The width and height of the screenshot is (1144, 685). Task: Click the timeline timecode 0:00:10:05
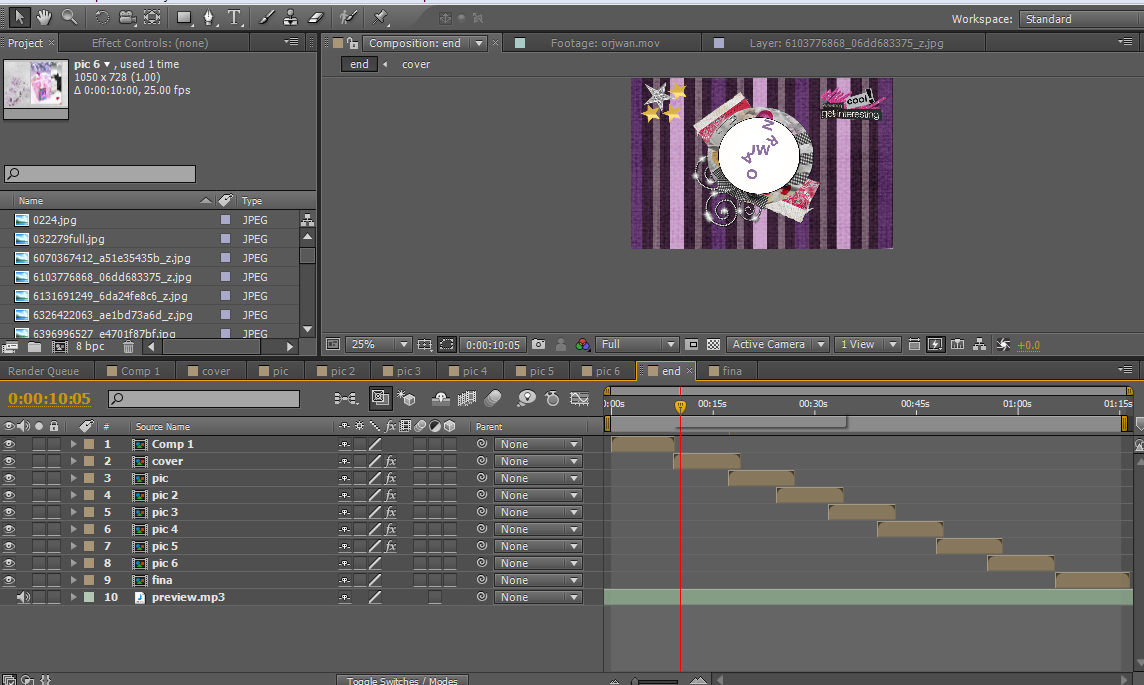point(50,398)
